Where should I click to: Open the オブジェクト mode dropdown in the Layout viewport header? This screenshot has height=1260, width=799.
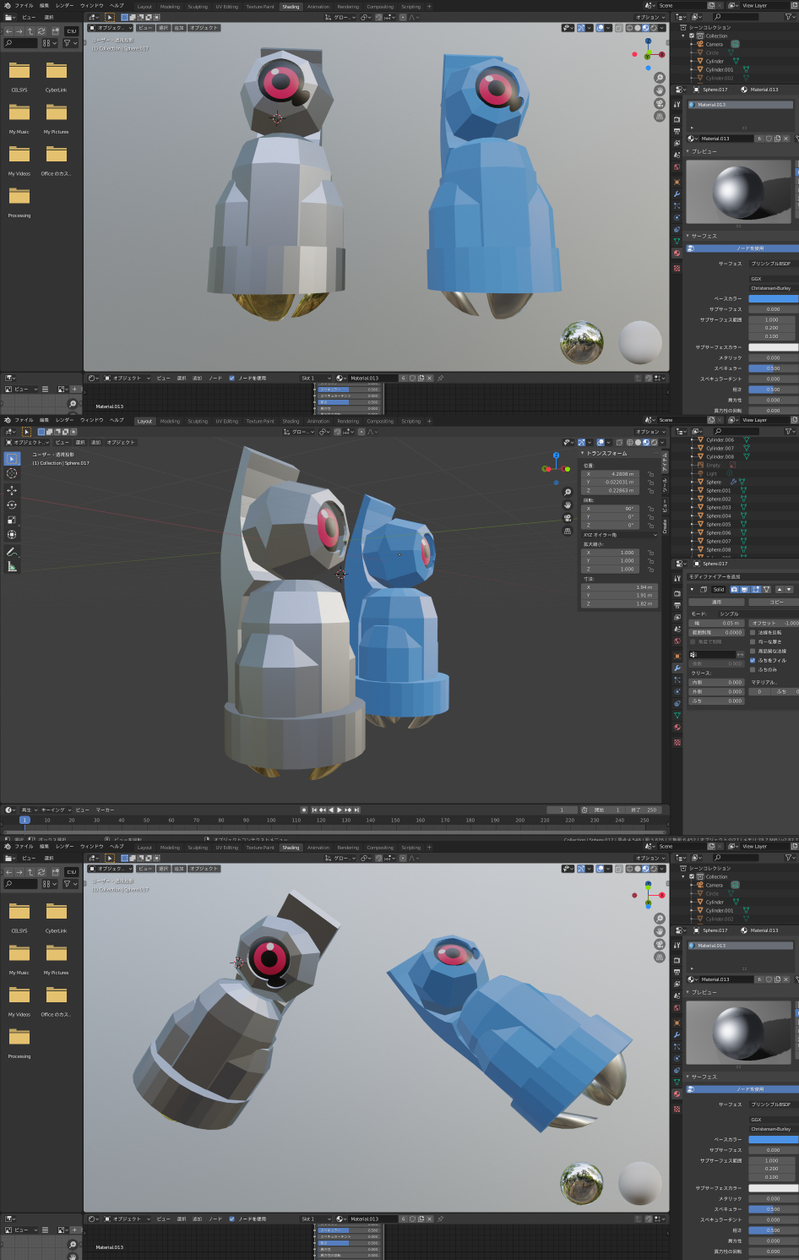(x=27, y=441)
